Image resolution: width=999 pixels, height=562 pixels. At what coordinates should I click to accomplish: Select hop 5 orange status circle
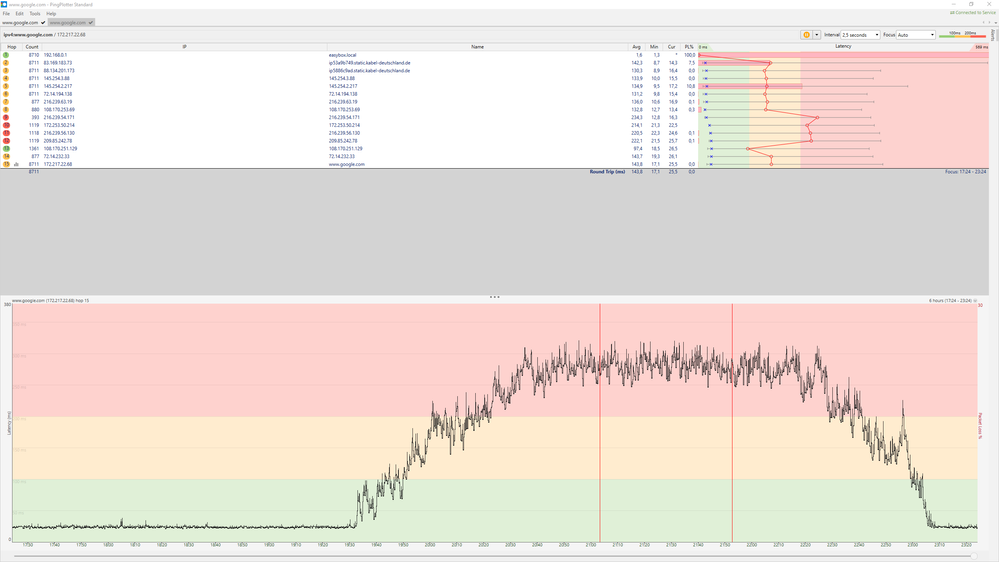click(6, 86)
